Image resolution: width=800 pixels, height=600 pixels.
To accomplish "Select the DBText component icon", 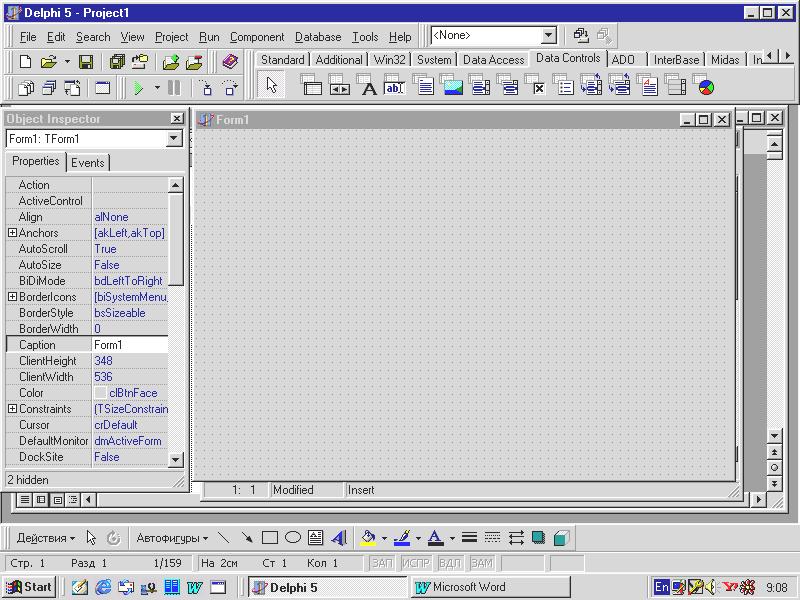I will [x=367, y=85].
